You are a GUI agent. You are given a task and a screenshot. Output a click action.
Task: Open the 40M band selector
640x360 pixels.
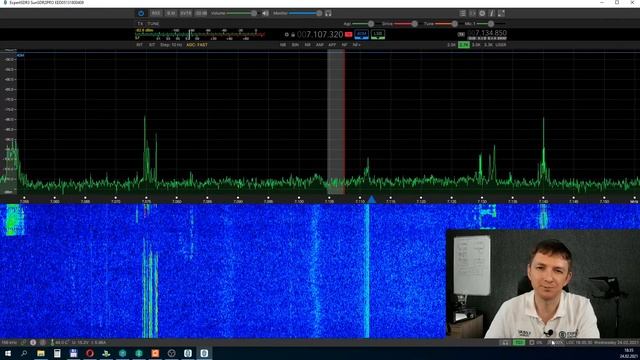coord(362,34)
